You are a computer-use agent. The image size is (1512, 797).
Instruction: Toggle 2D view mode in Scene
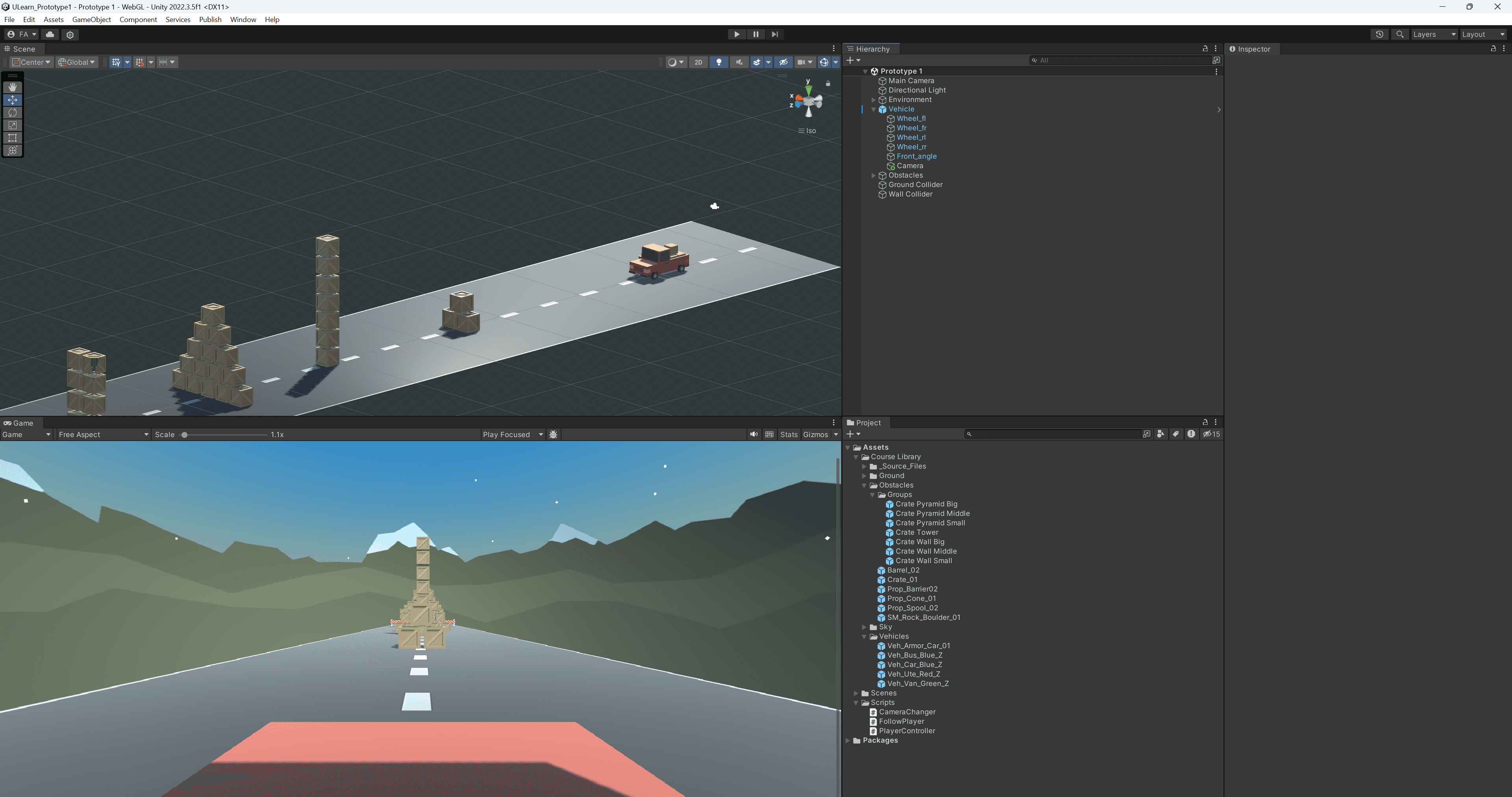click(x=698, y=62)
